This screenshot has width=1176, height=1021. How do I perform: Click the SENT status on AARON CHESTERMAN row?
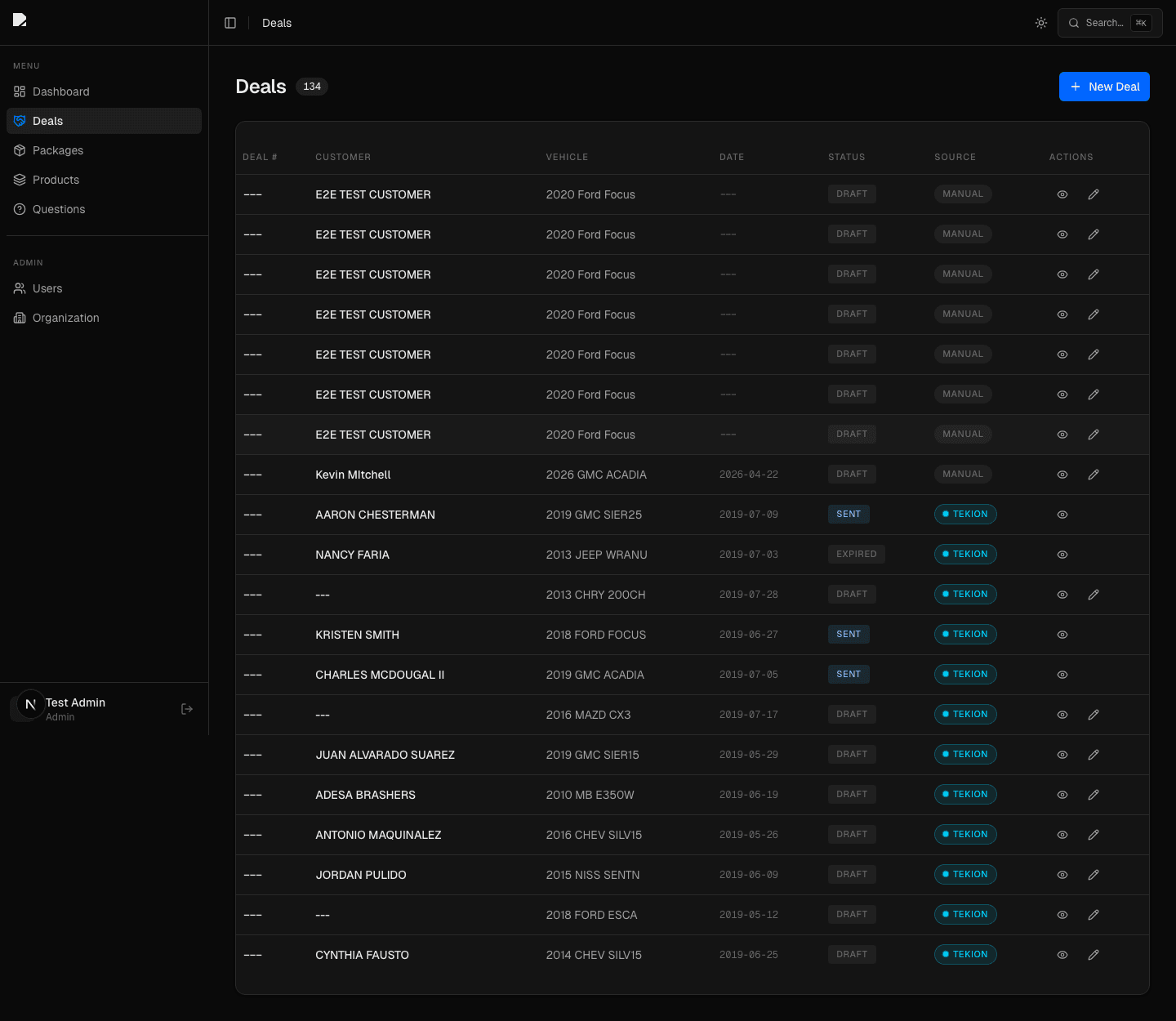coord(849,515)
